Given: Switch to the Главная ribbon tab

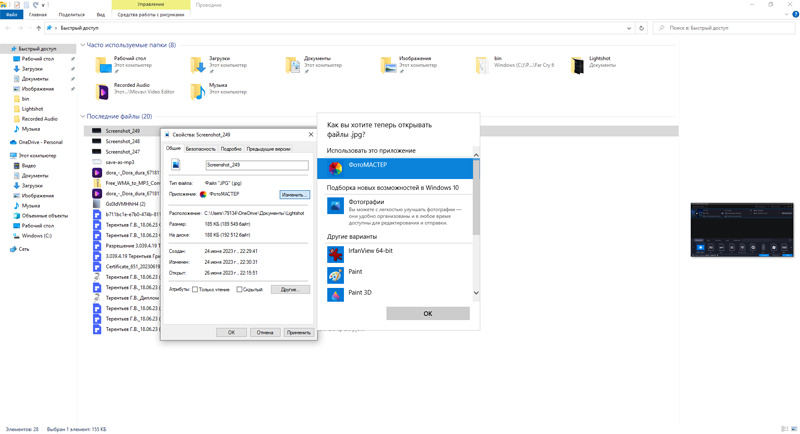Looking at the screenshot, I should coord(37,14).
